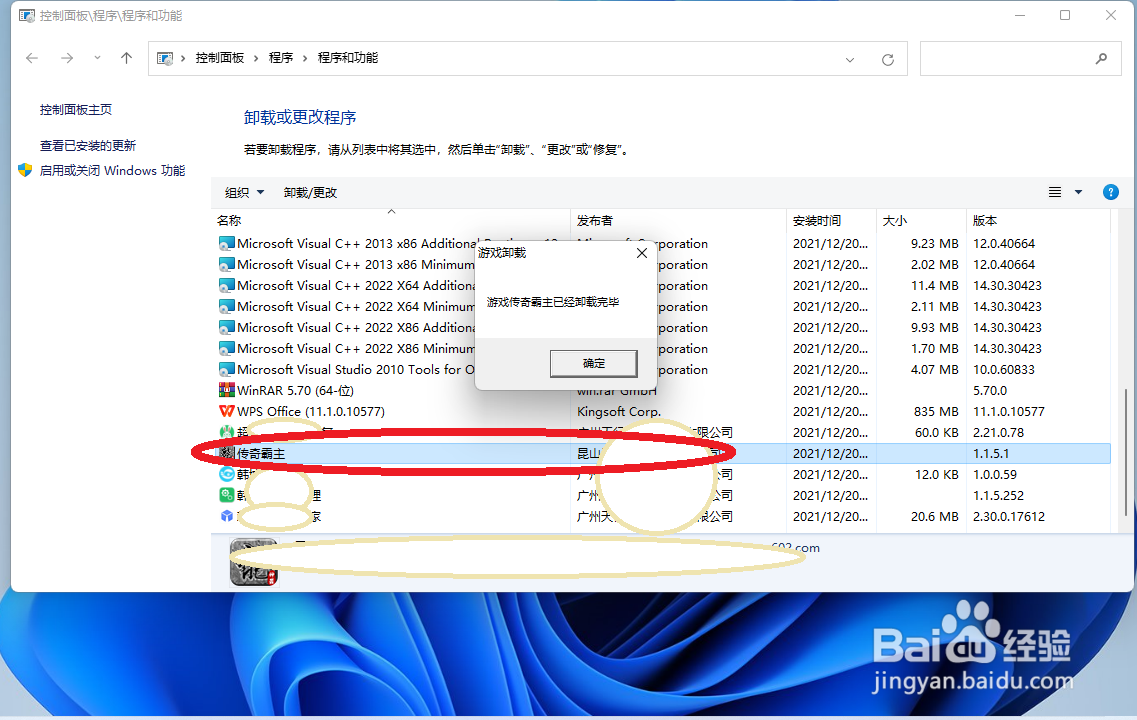Select the 传奇霸主 program entry
Screen dimensions: 1137x720
point(663,454)
